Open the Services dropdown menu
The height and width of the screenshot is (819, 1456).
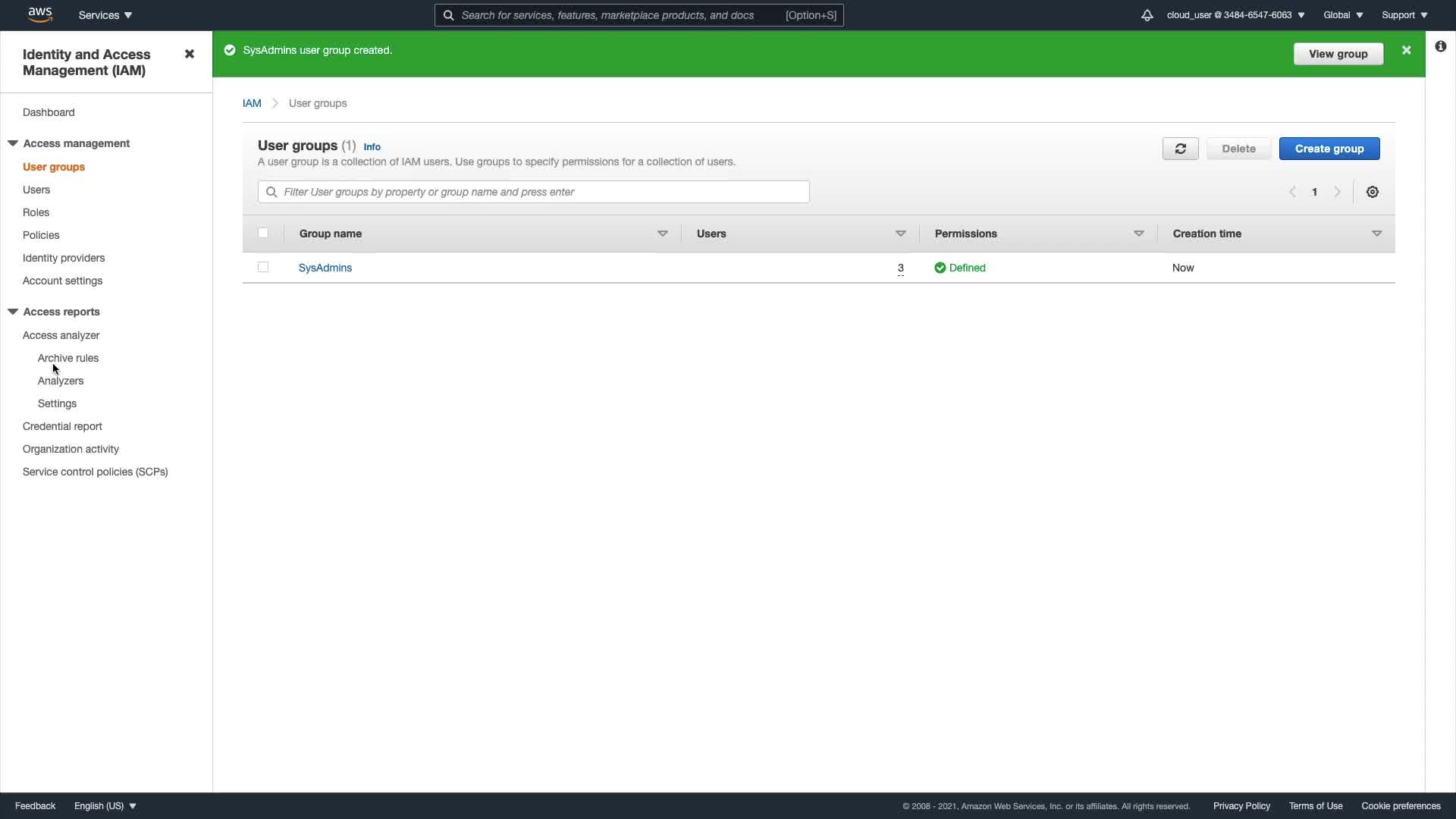pos(105,15)
